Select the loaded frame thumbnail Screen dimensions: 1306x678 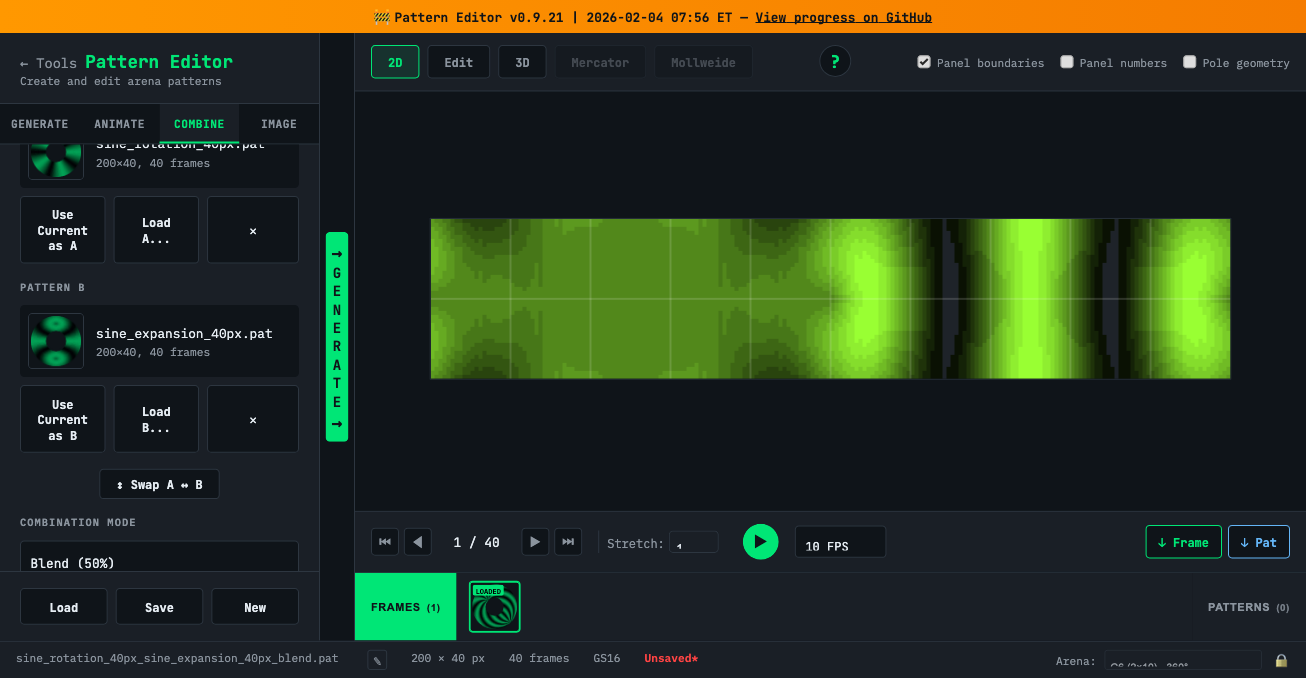point(495,607)
